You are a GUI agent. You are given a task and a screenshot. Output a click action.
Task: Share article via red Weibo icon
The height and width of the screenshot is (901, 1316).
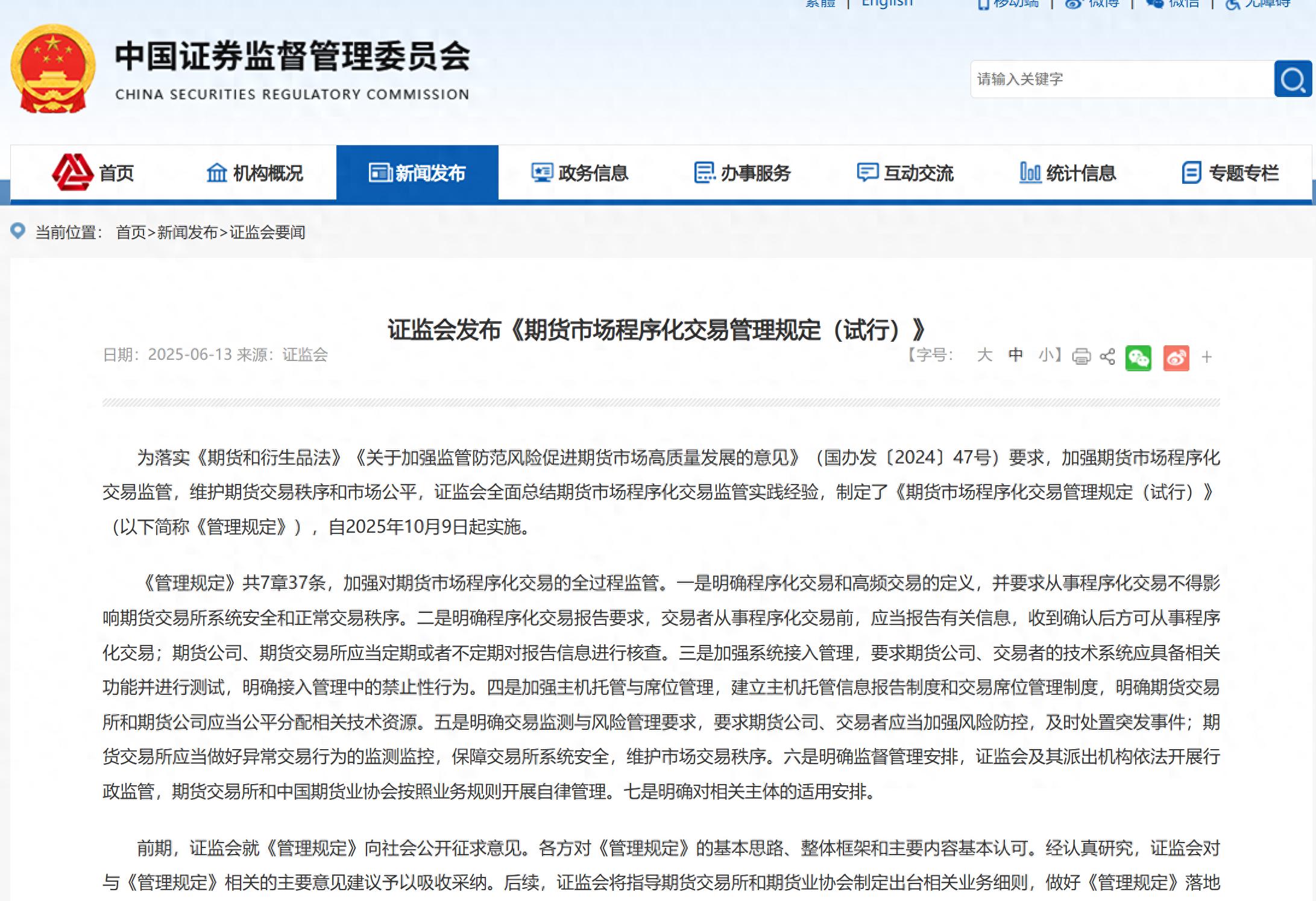coord(1176,358)
